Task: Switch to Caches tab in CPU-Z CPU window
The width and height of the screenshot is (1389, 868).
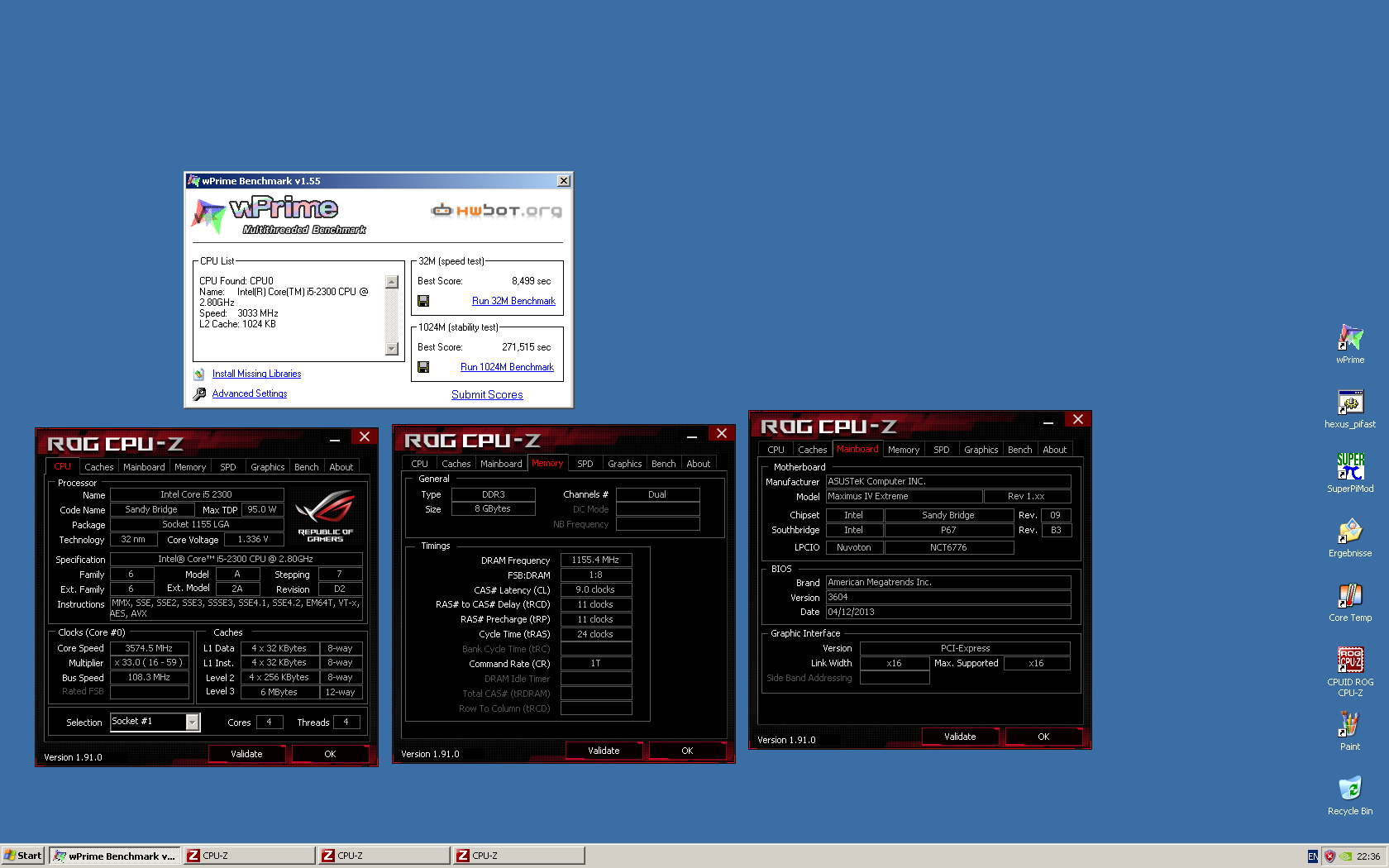Action: 99,467
